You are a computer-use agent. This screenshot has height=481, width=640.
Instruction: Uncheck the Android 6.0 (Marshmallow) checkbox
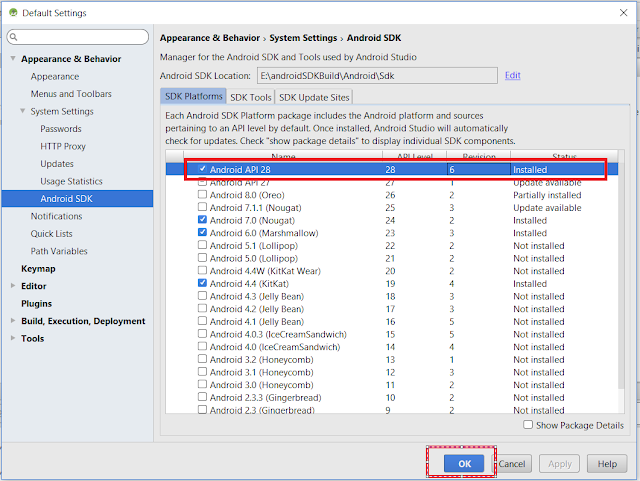click(x=202, y=232)
